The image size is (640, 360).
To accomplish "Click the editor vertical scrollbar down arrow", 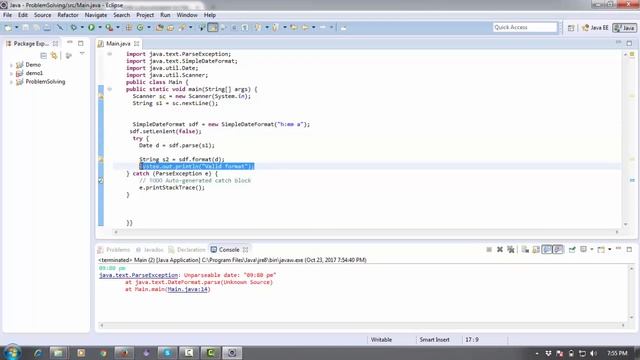I will pyautogui.click(x=625, y=224).
